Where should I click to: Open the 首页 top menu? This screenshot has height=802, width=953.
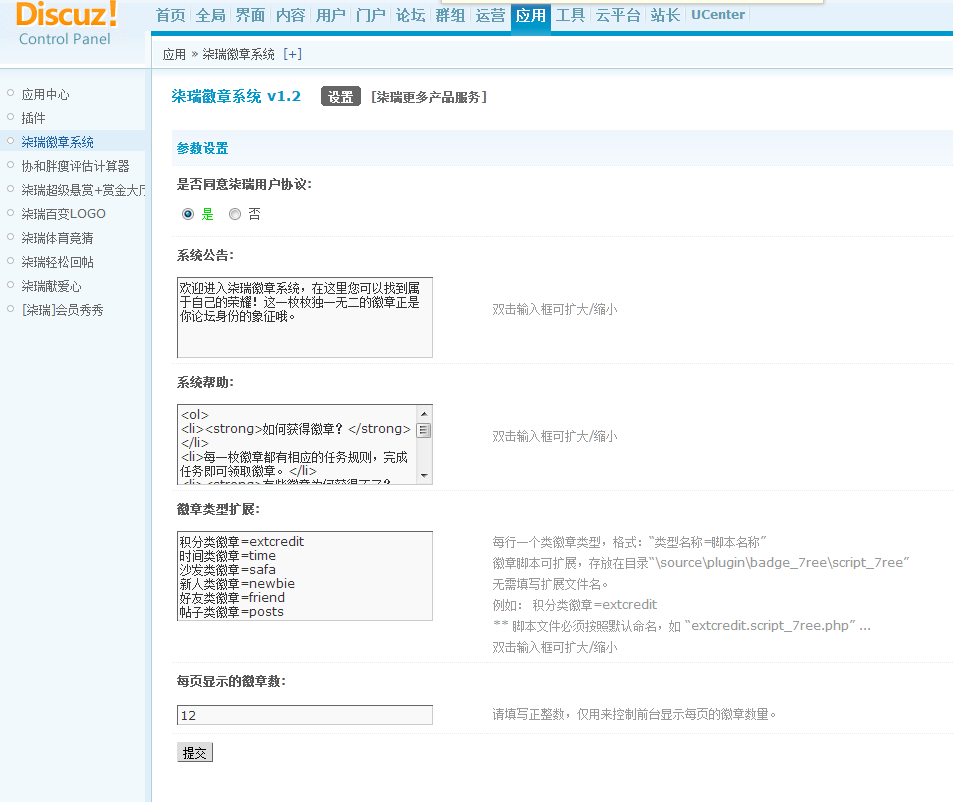[x=171, y=15]
